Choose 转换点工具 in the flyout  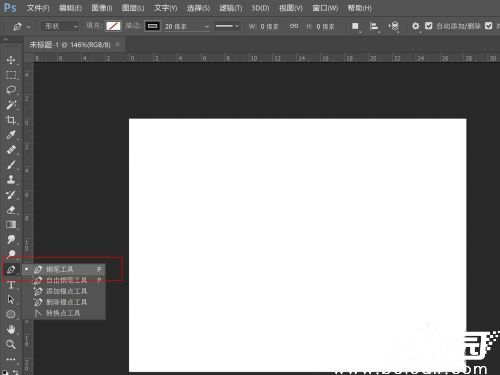pos(64,313)
